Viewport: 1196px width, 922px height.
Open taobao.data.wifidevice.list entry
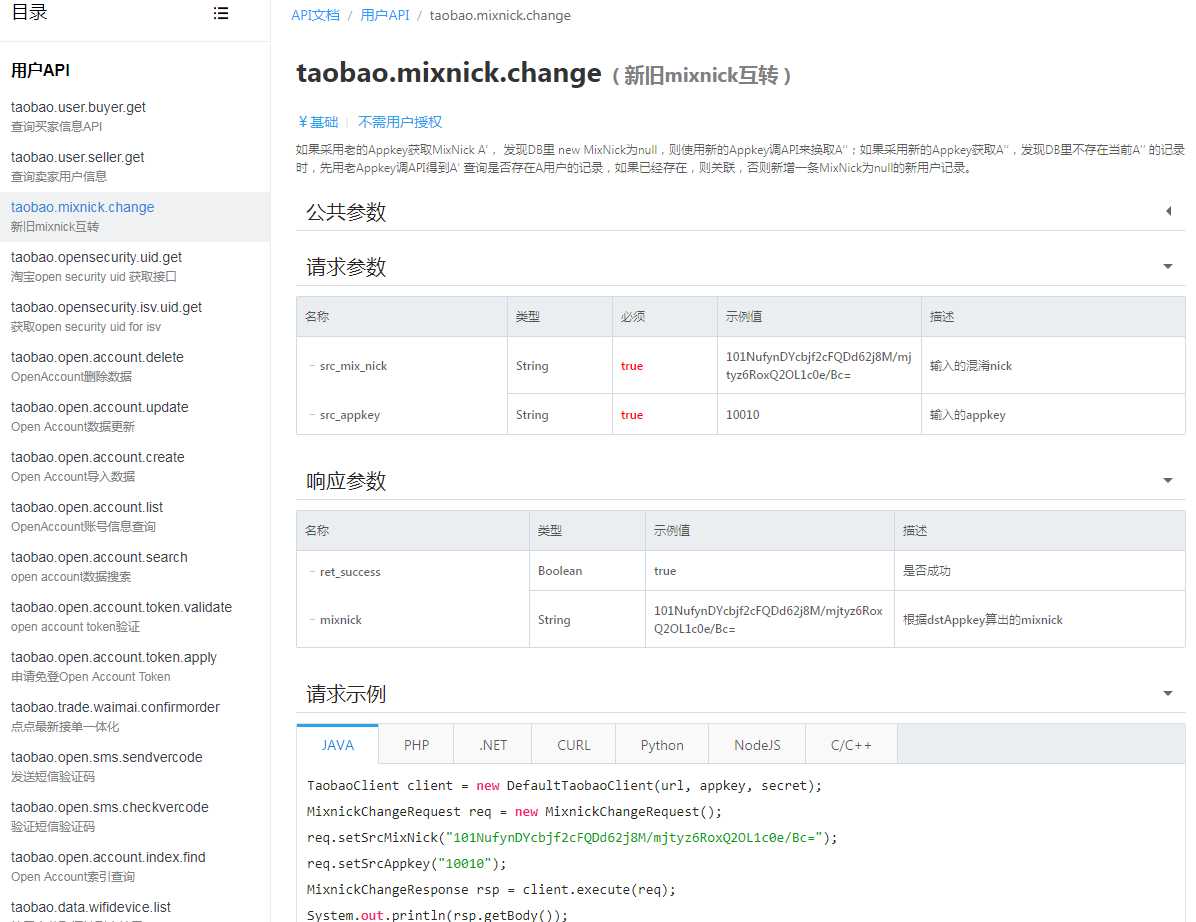pos(91,909)
